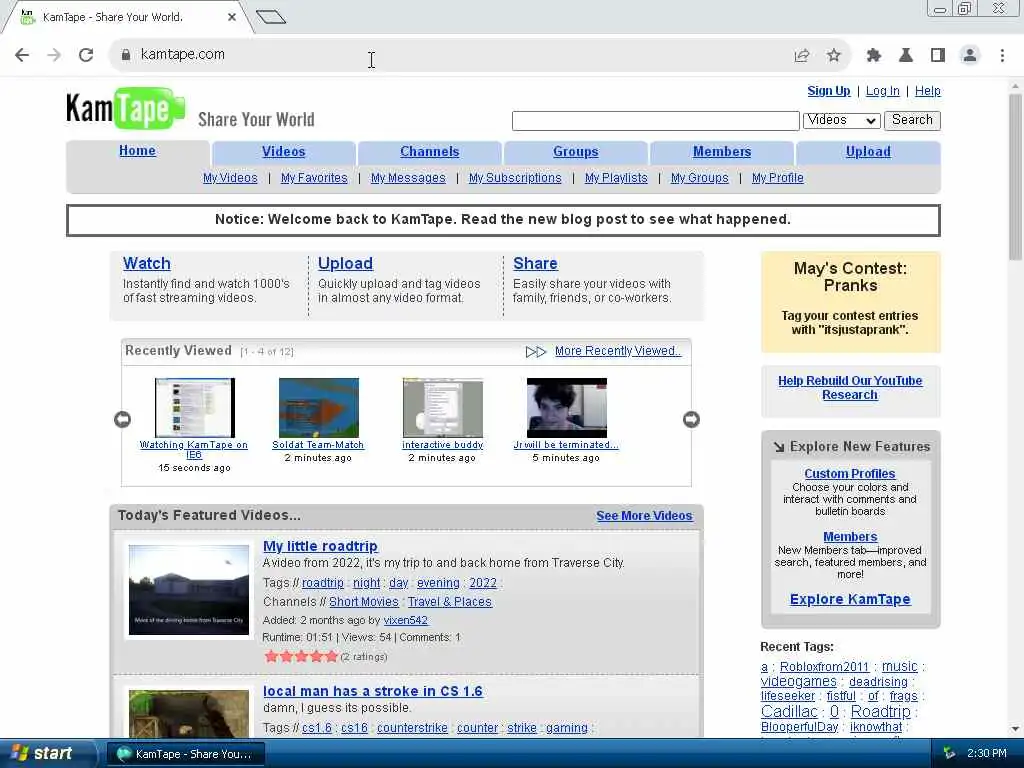Click the page vertical scrollbar thumb

(x=1015, y=176)
